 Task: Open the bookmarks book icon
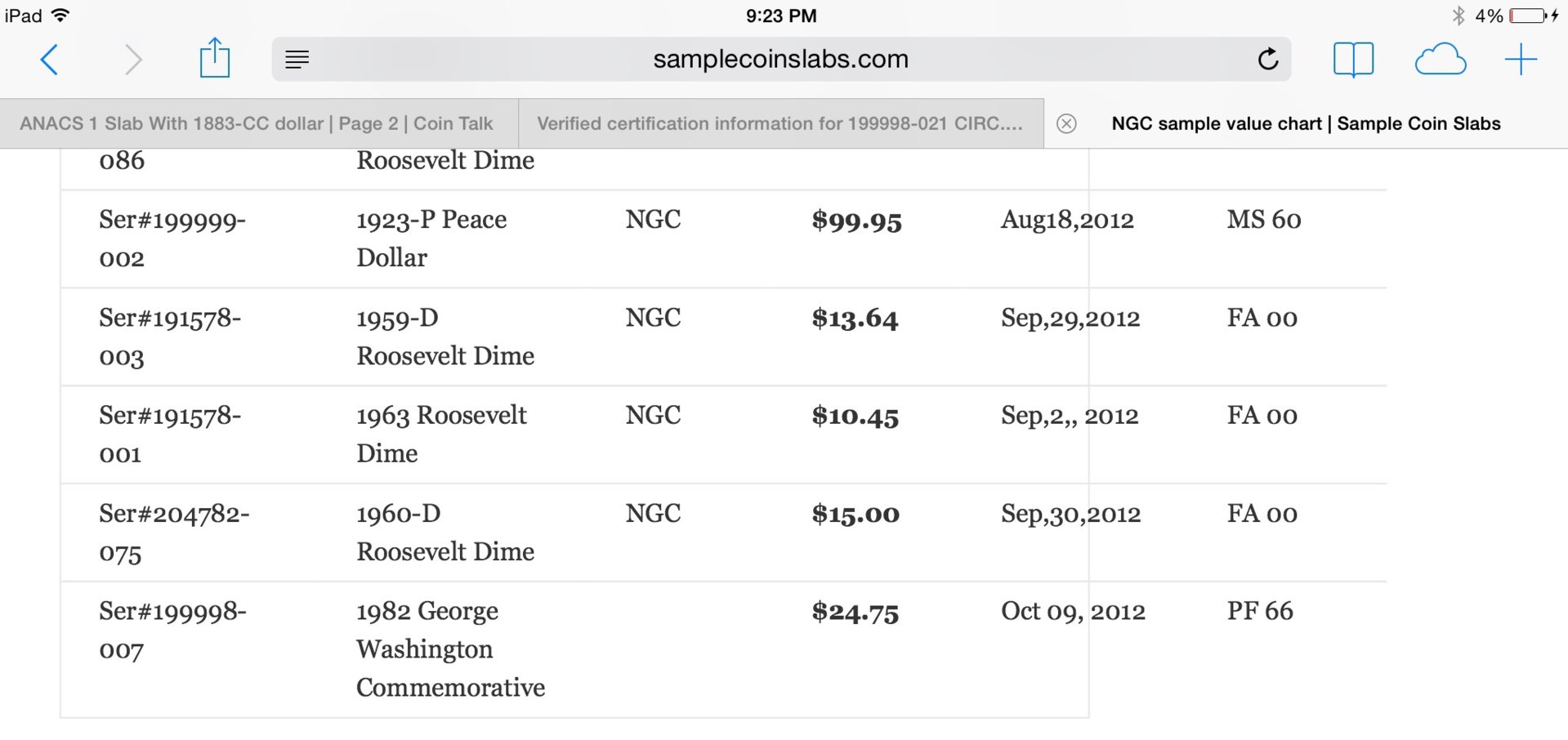[x=1353, y=60]
